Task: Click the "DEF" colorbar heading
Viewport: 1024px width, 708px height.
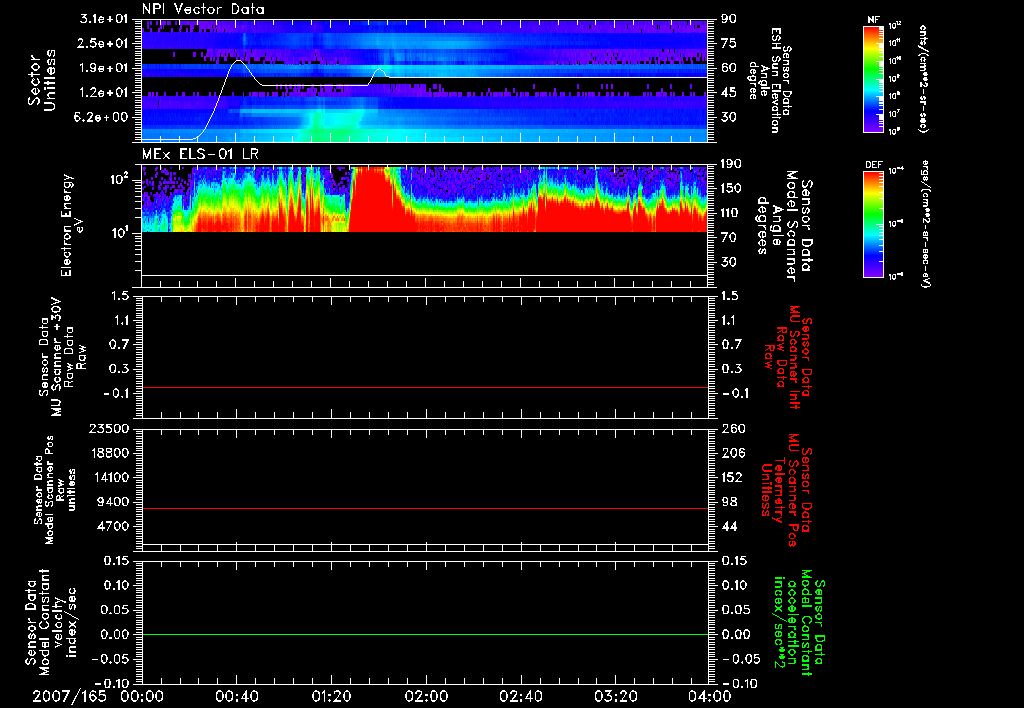Action: [874, 165]
